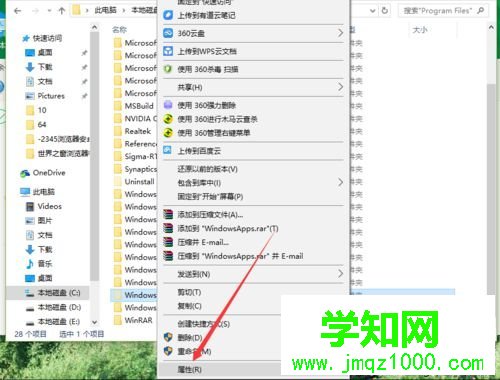The width and height of the screenshot is (500, 380).
Task: Open 图片 under 此电脑
Action: click(x=44, y=221)
